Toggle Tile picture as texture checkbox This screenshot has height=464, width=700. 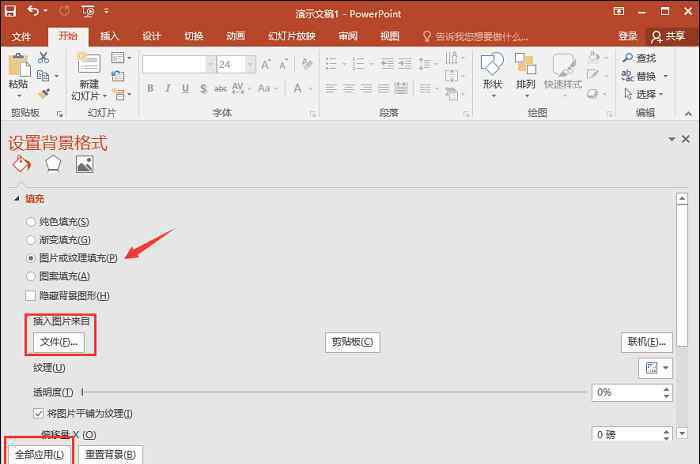click(38, 413)
